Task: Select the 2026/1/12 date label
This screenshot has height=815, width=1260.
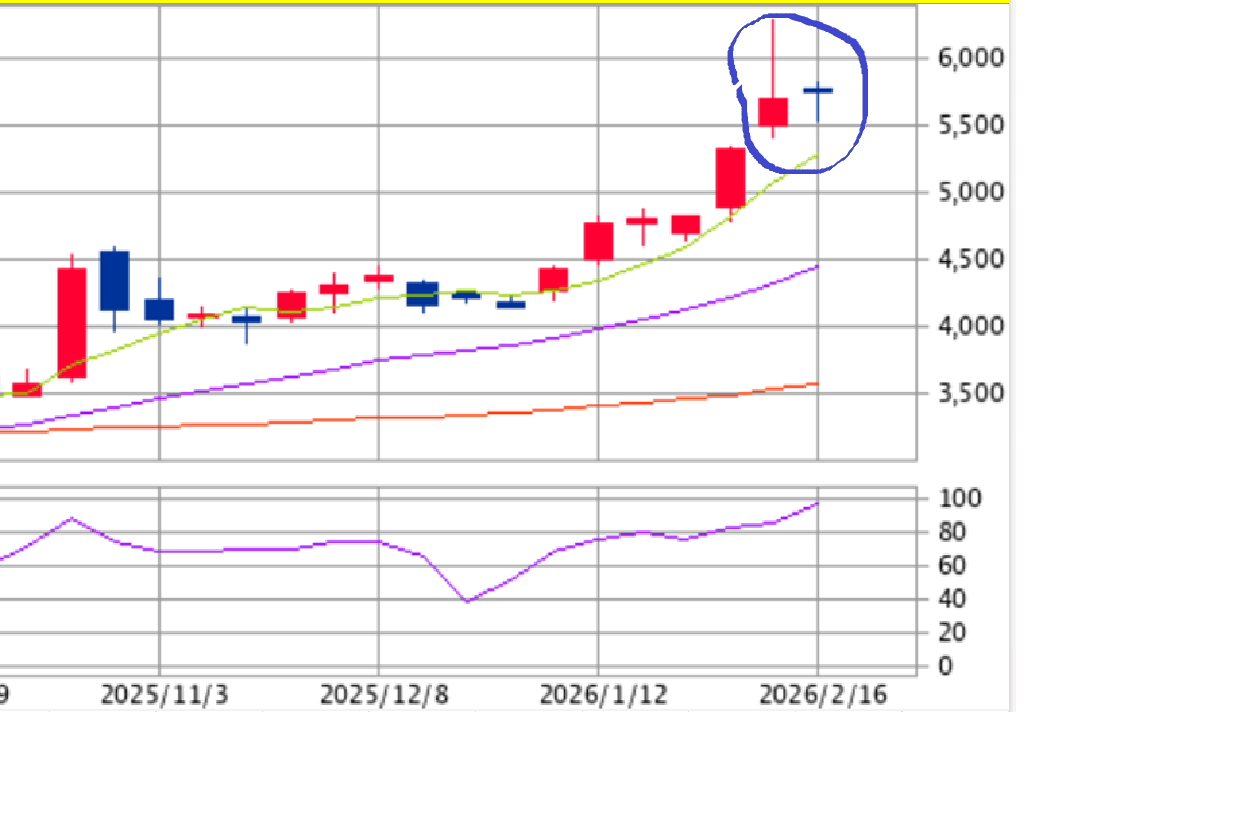Action: pos(603,695)
